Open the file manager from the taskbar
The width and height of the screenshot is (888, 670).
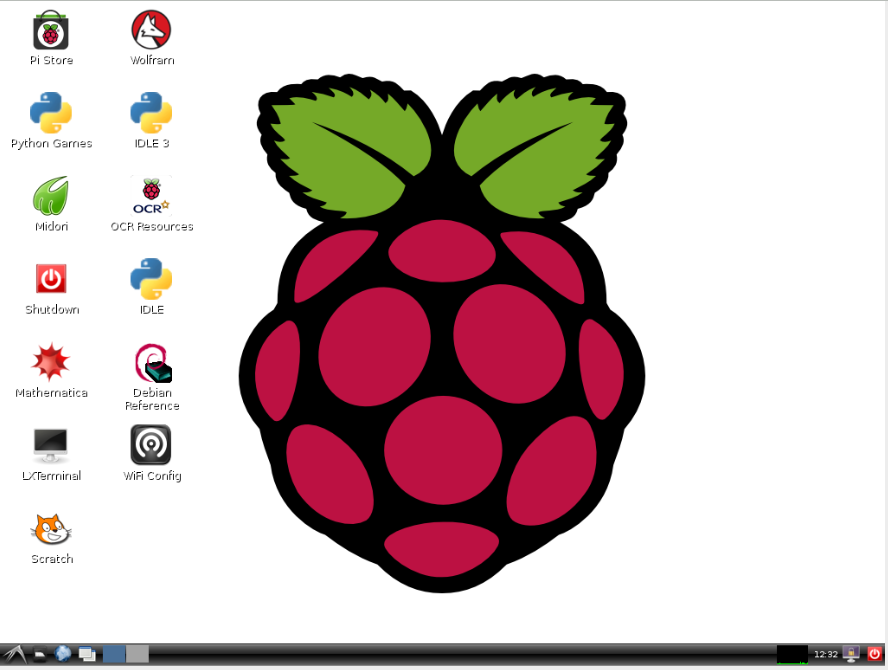[38, 653]
